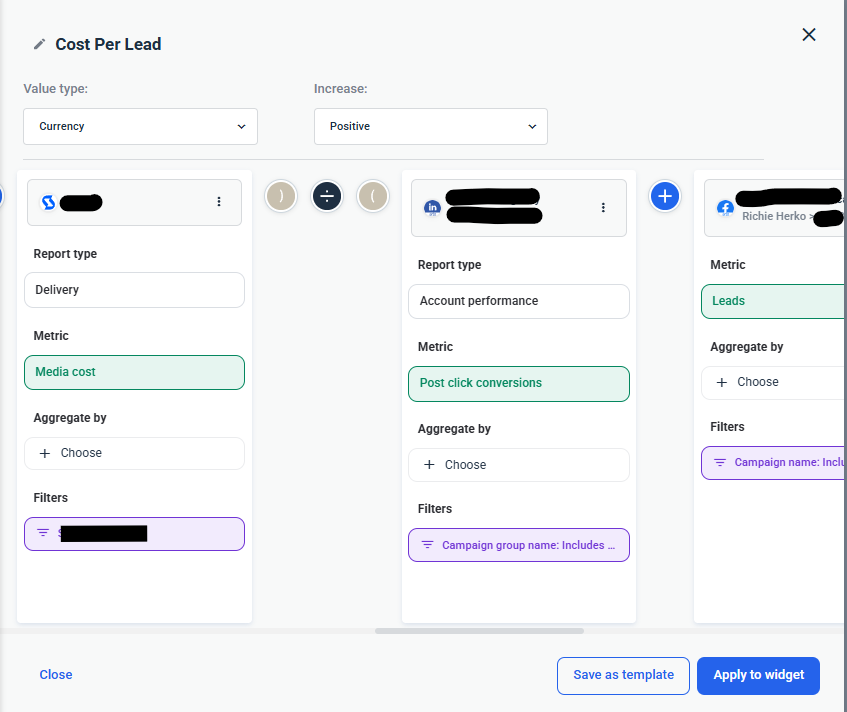847x712 pixels.
Task: Click Apply to widget button
Action: coord(758,675)
